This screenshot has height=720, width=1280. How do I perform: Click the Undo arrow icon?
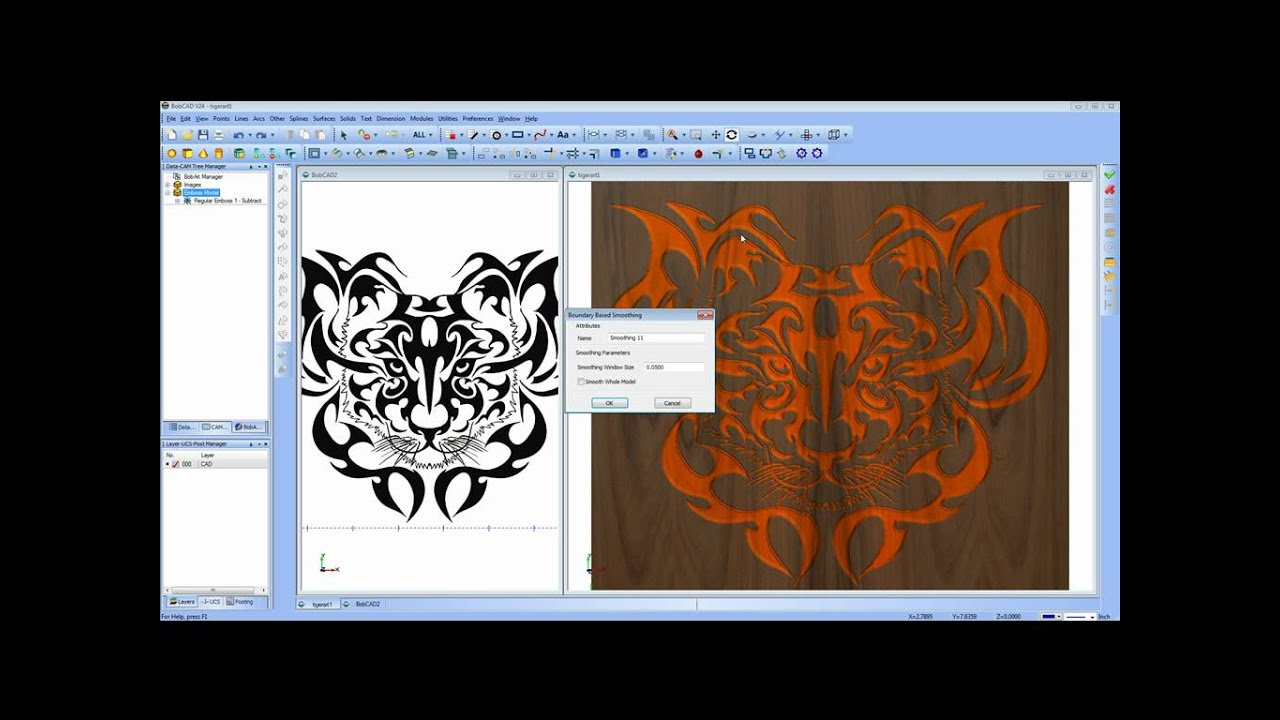pyautogui.click(x=239, y=135)
